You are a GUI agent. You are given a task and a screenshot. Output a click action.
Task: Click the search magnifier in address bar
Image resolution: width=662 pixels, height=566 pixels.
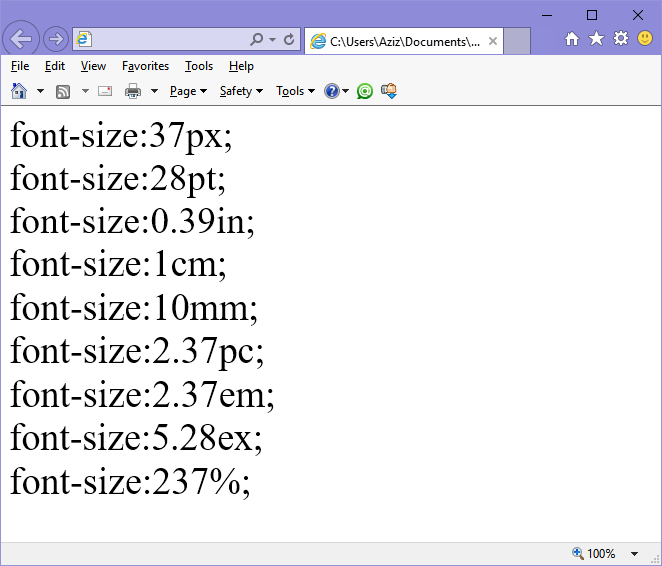pyautogui.click(x=256, y=39)
